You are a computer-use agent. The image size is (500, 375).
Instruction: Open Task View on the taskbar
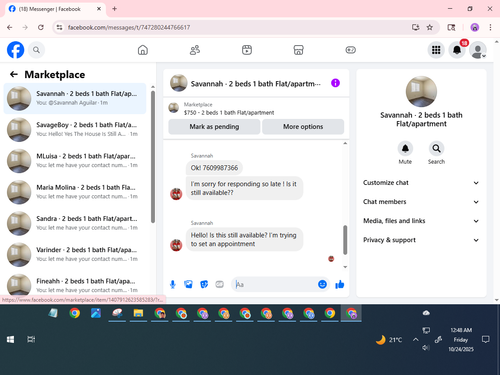tap(31, 339)
